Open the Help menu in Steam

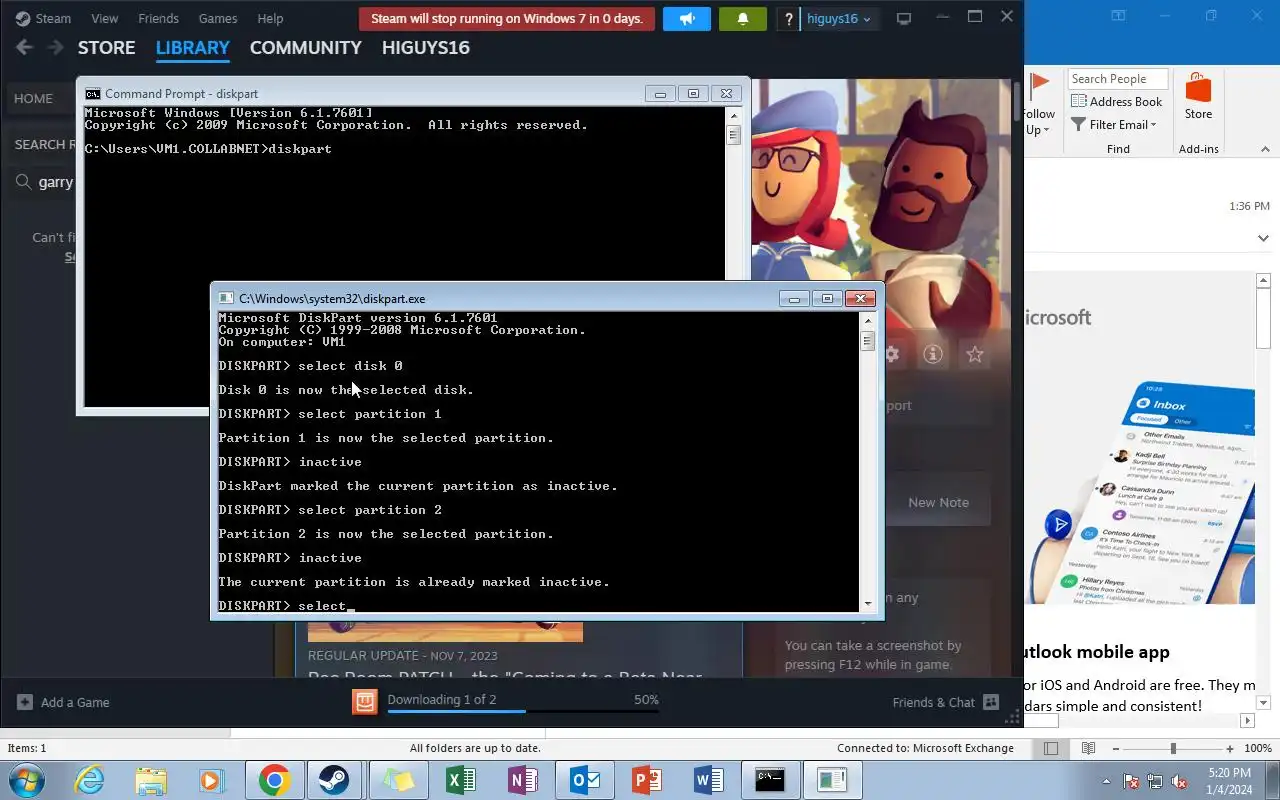270,18
